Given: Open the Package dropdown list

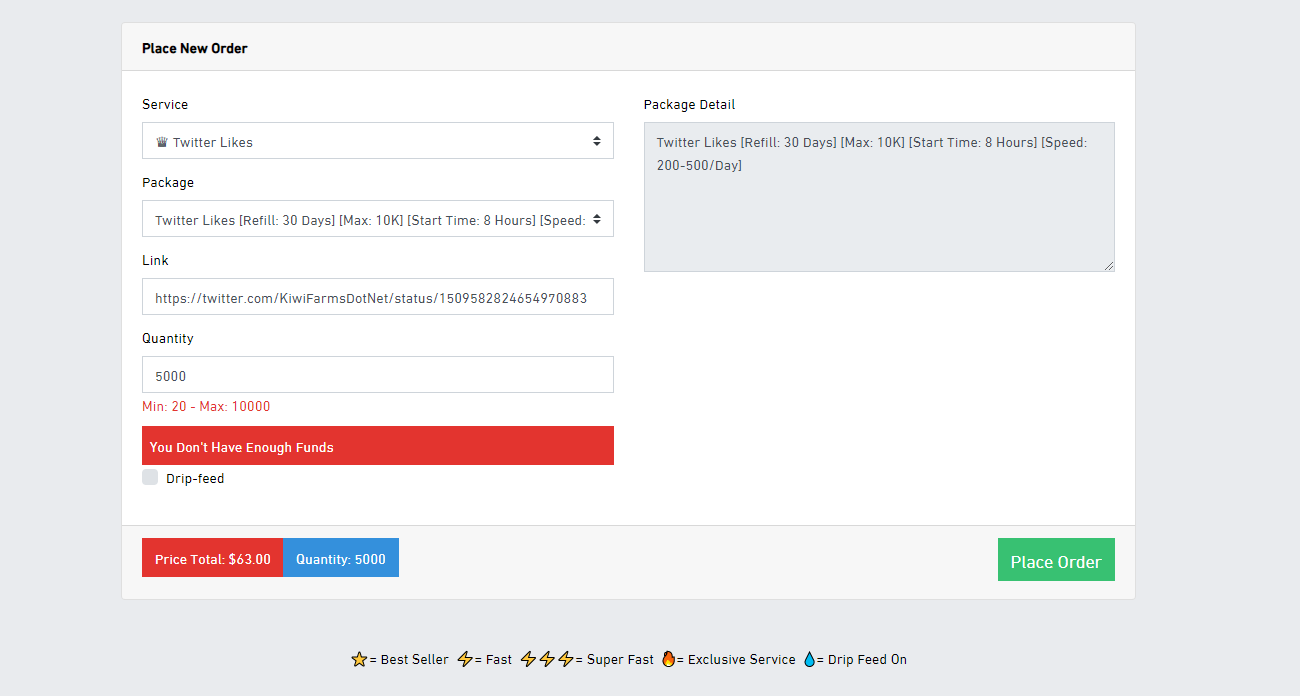Looking at the screenshot, I should (x=378, y=219).
